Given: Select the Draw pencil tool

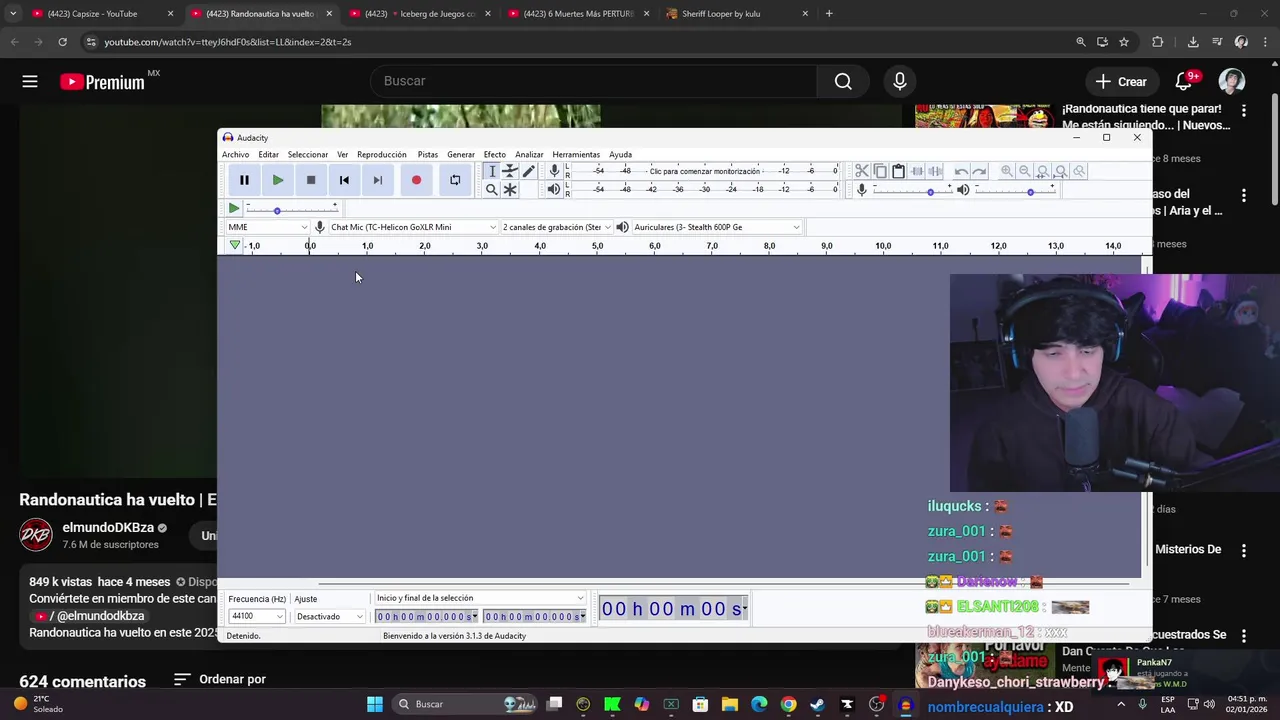Looking at the screenshot, I should point(529,171).
